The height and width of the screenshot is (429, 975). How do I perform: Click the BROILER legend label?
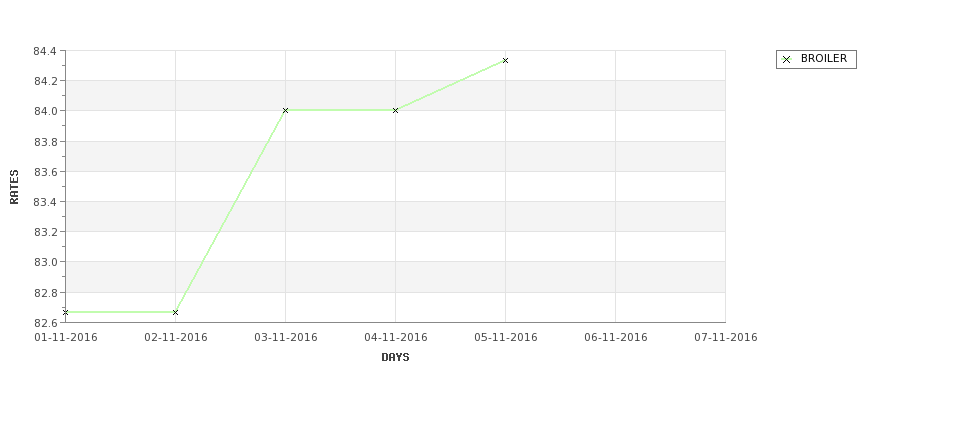pyautogui.click(x=823, y=58)
